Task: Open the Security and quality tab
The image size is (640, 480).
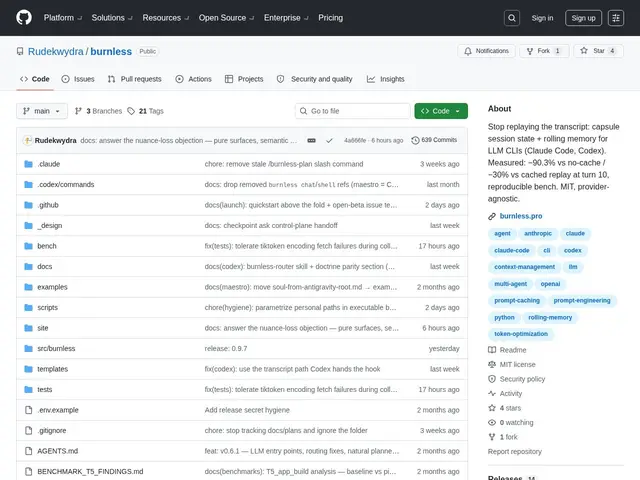Action: point(315,79)
